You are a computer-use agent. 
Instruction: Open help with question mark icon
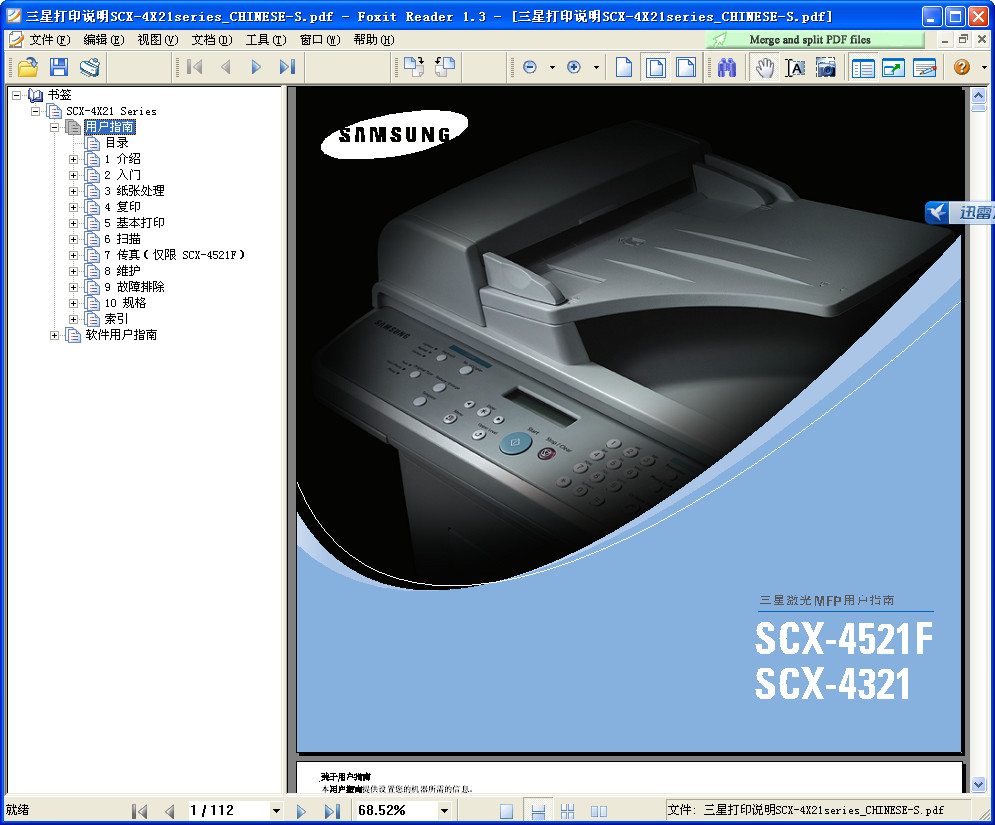coord(961,67)
